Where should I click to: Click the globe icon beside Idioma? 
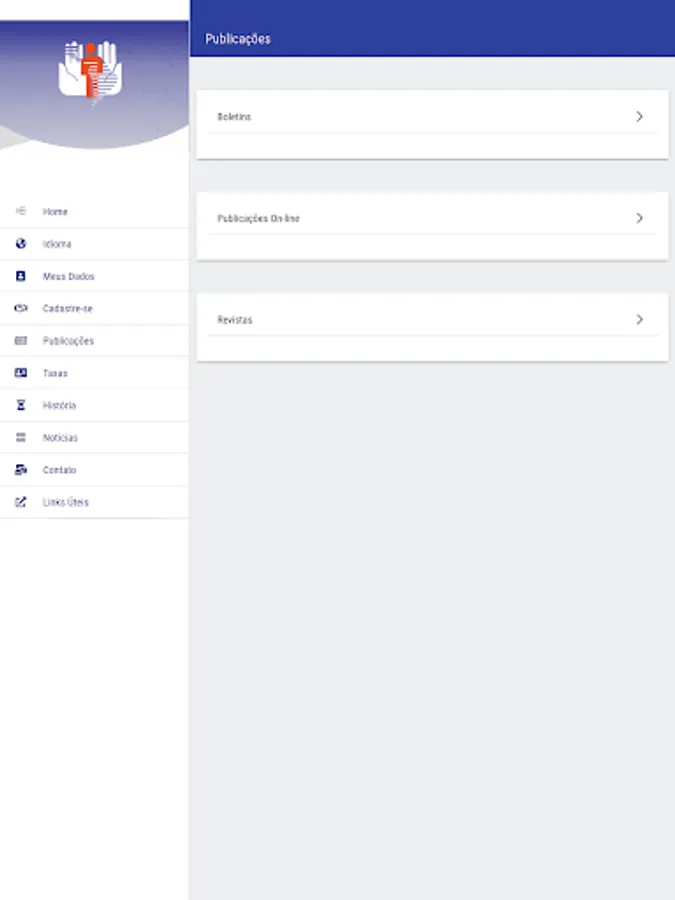pos(21,243)
